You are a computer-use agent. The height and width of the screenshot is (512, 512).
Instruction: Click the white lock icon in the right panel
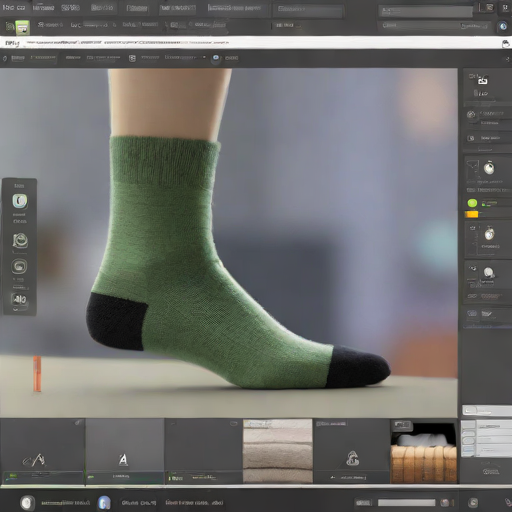click(x=483, y=80)
